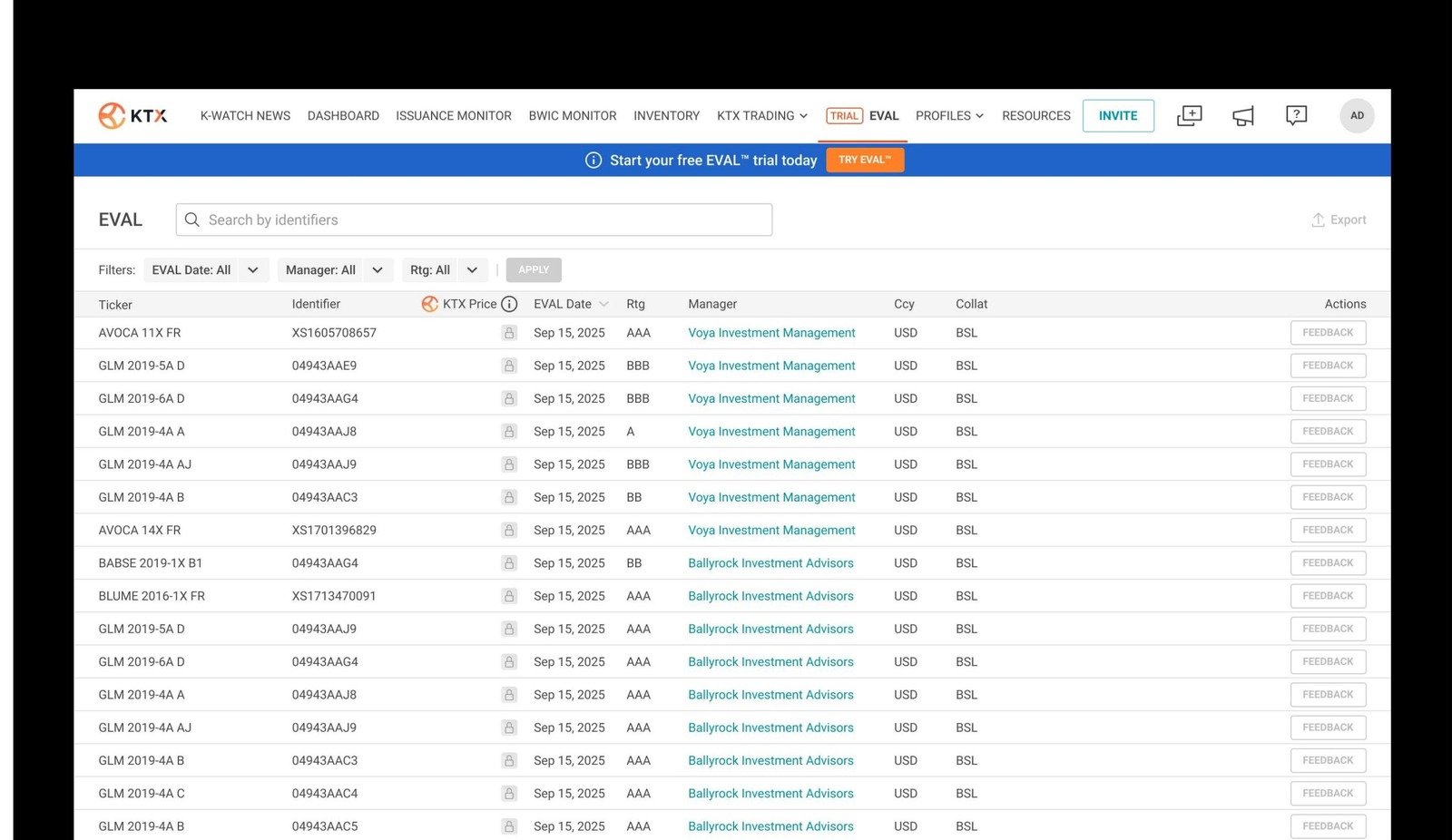This screenshot has height=840, width=1452.
Task: Click the KTX Price info icon
Action: (509, 304)
